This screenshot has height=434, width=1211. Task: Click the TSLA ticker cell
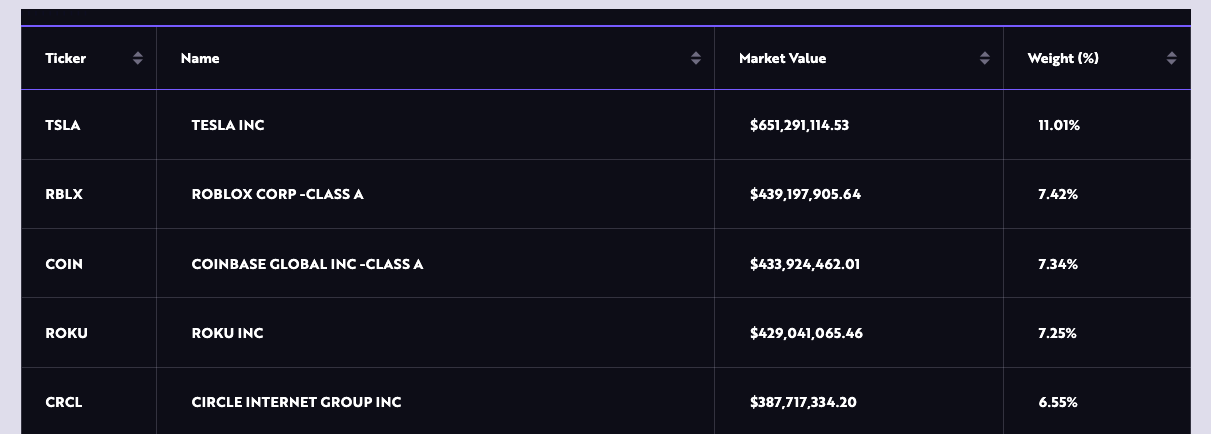[x=62, y=125]
